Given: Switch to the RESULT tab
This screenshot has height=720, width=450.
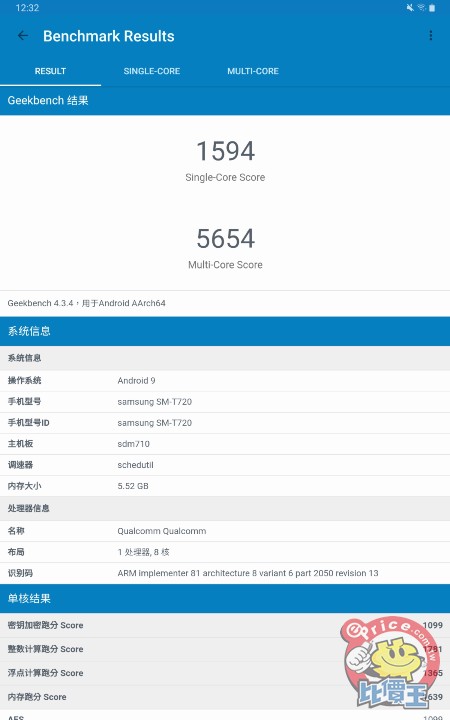Looking at the screenshot, I should [51, 71].
